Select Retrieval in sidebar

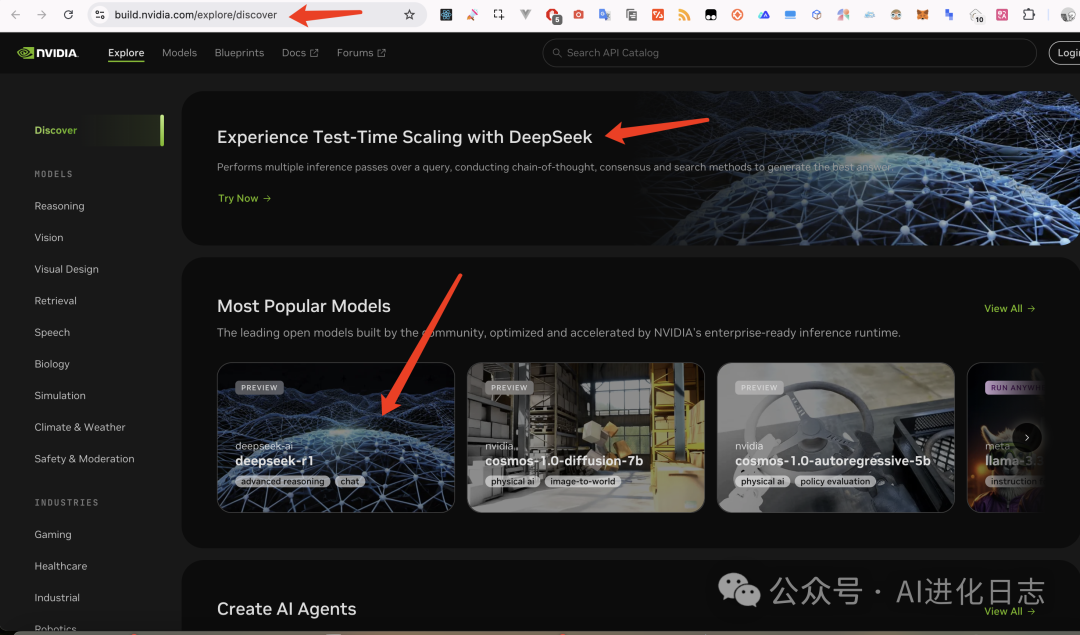point(55,301)
